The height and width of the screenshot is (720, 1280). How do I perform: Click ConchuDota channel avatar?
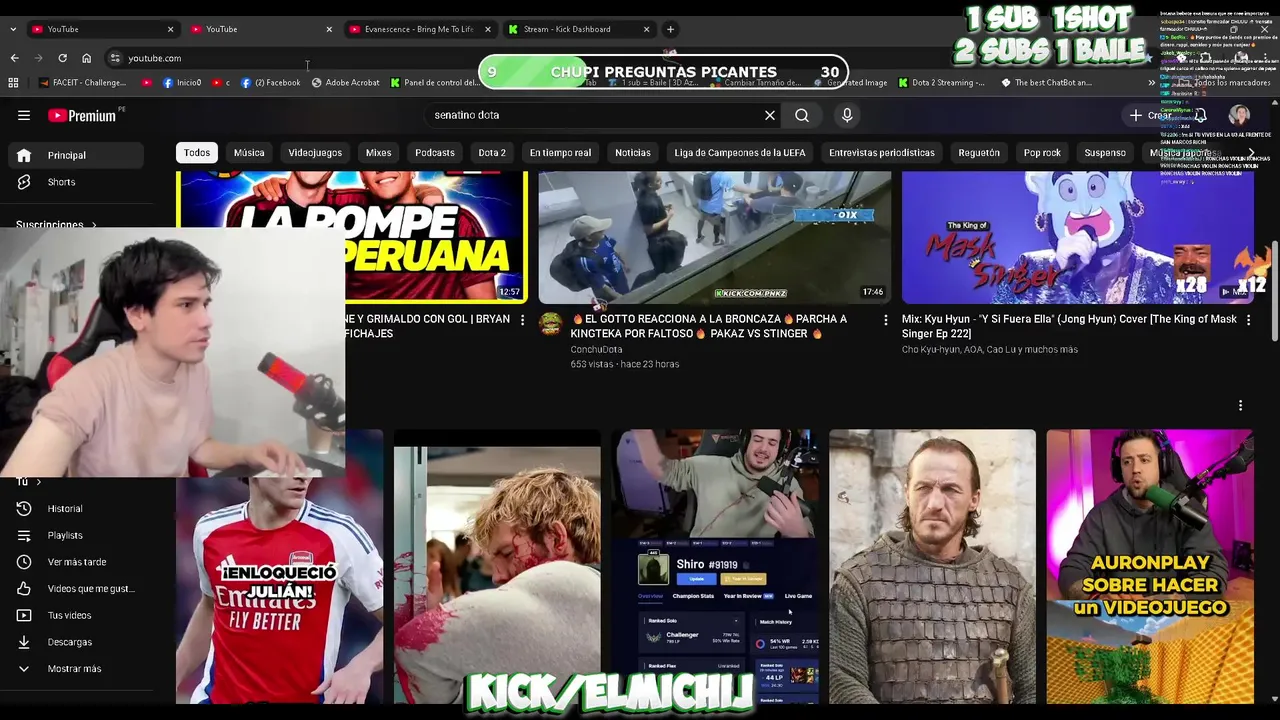pos(550,323)
